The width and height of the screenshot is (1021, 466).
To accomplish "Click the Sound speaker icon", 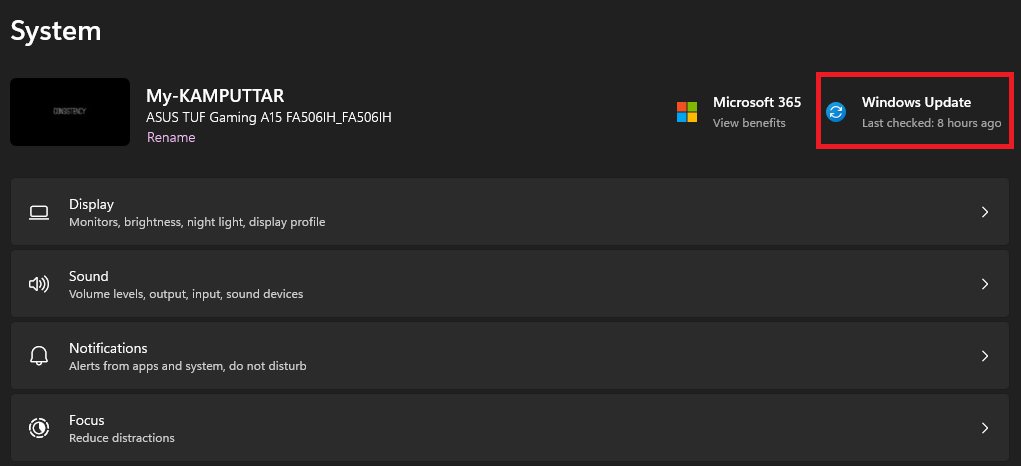I will [x=39, y=284].
